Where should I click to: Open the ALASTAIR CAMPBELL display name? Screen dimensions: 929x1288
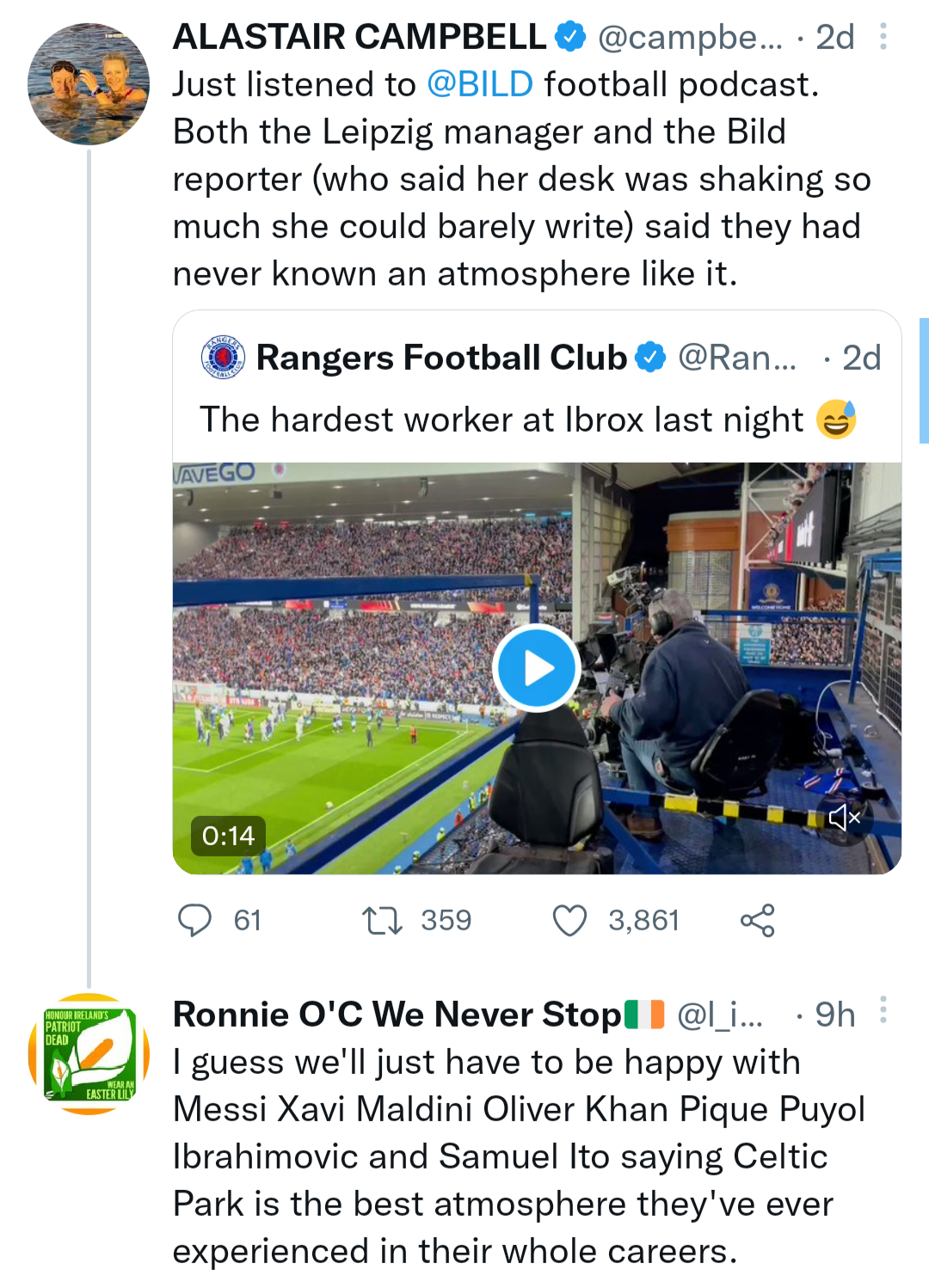click(360, 37)
